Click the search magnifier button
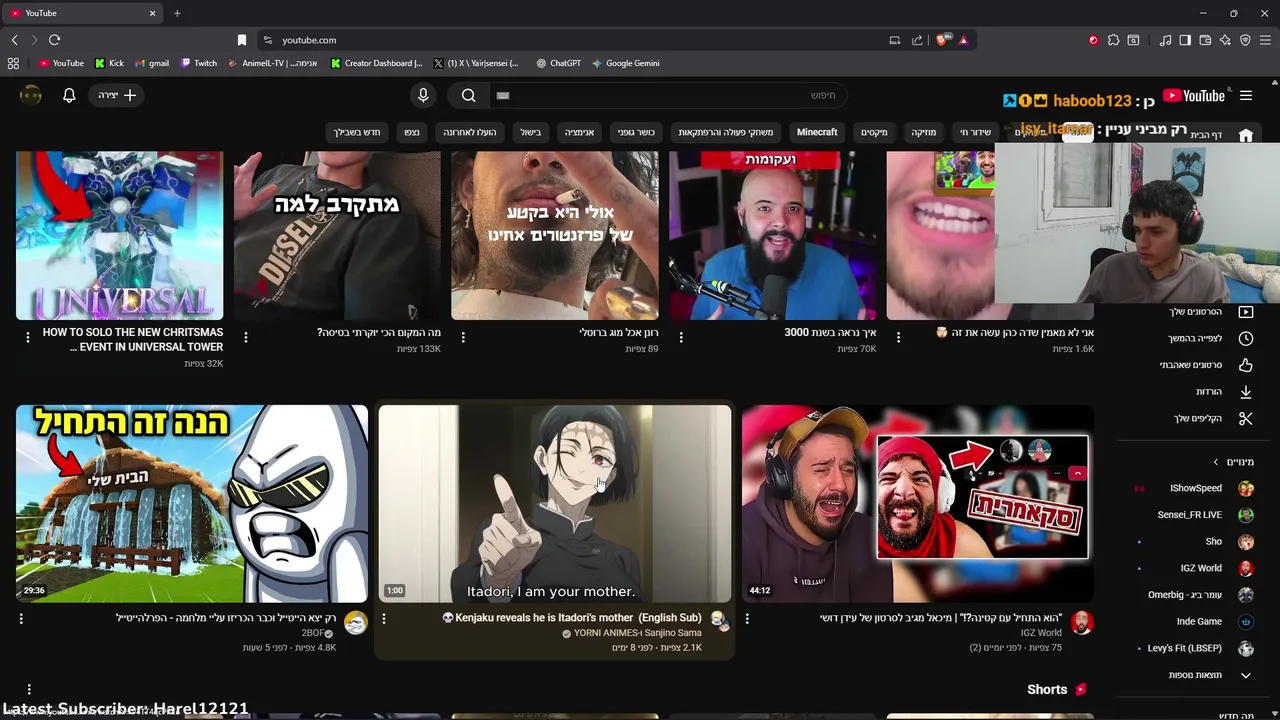Image resolution: width=1280 pixels, height=720 pixels. [x=468, y=95]
